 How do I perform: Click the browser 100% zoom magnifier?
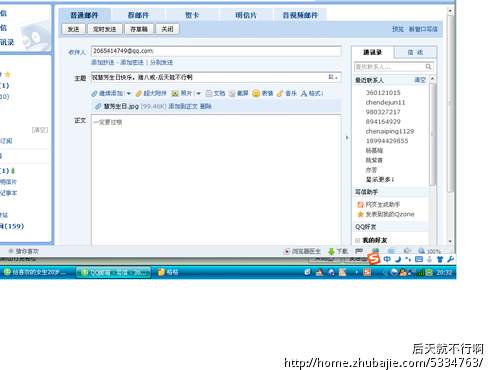click(x=422, y=251)
